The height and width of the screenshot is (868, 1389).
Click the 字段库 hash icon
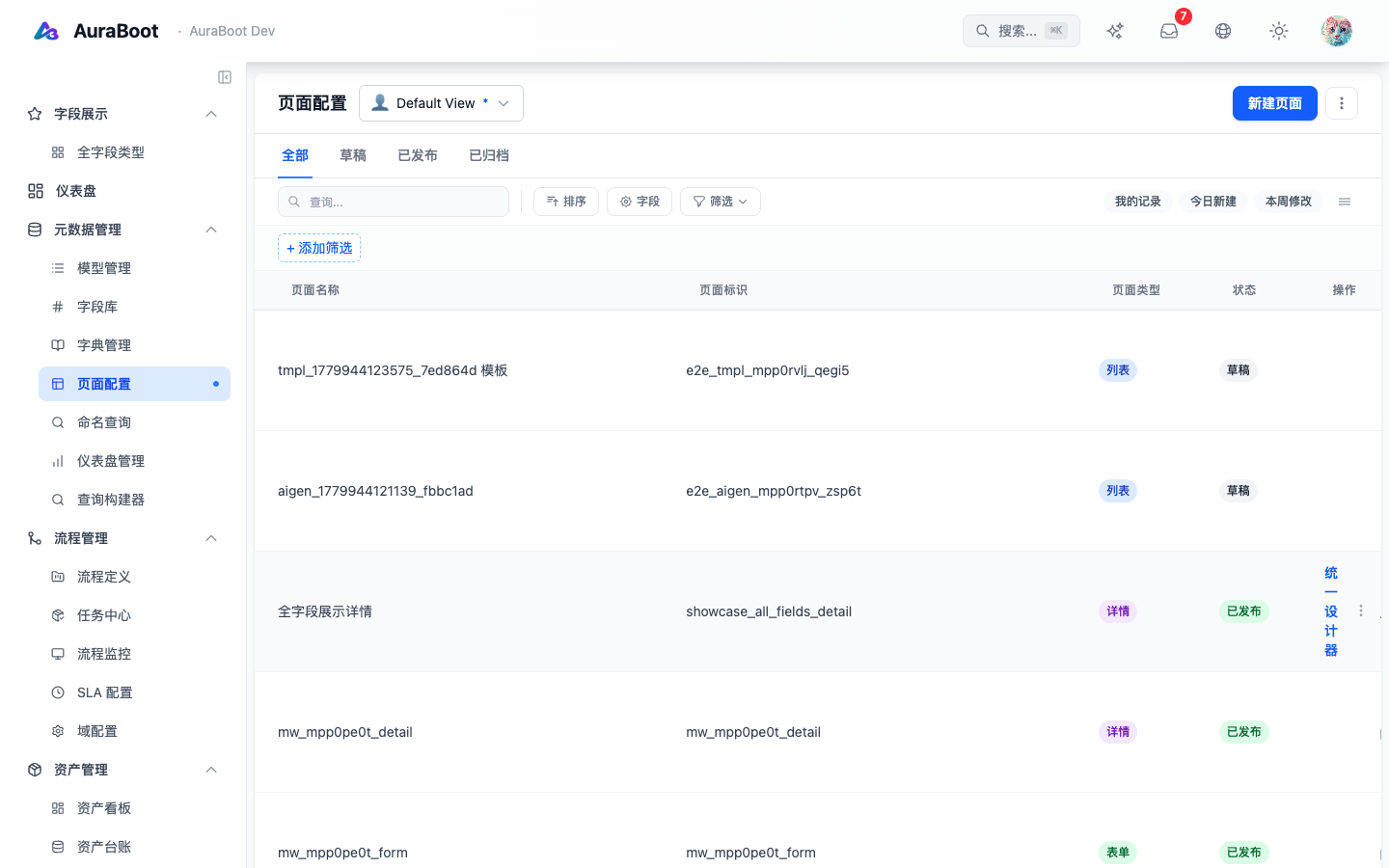coord(58,307)
